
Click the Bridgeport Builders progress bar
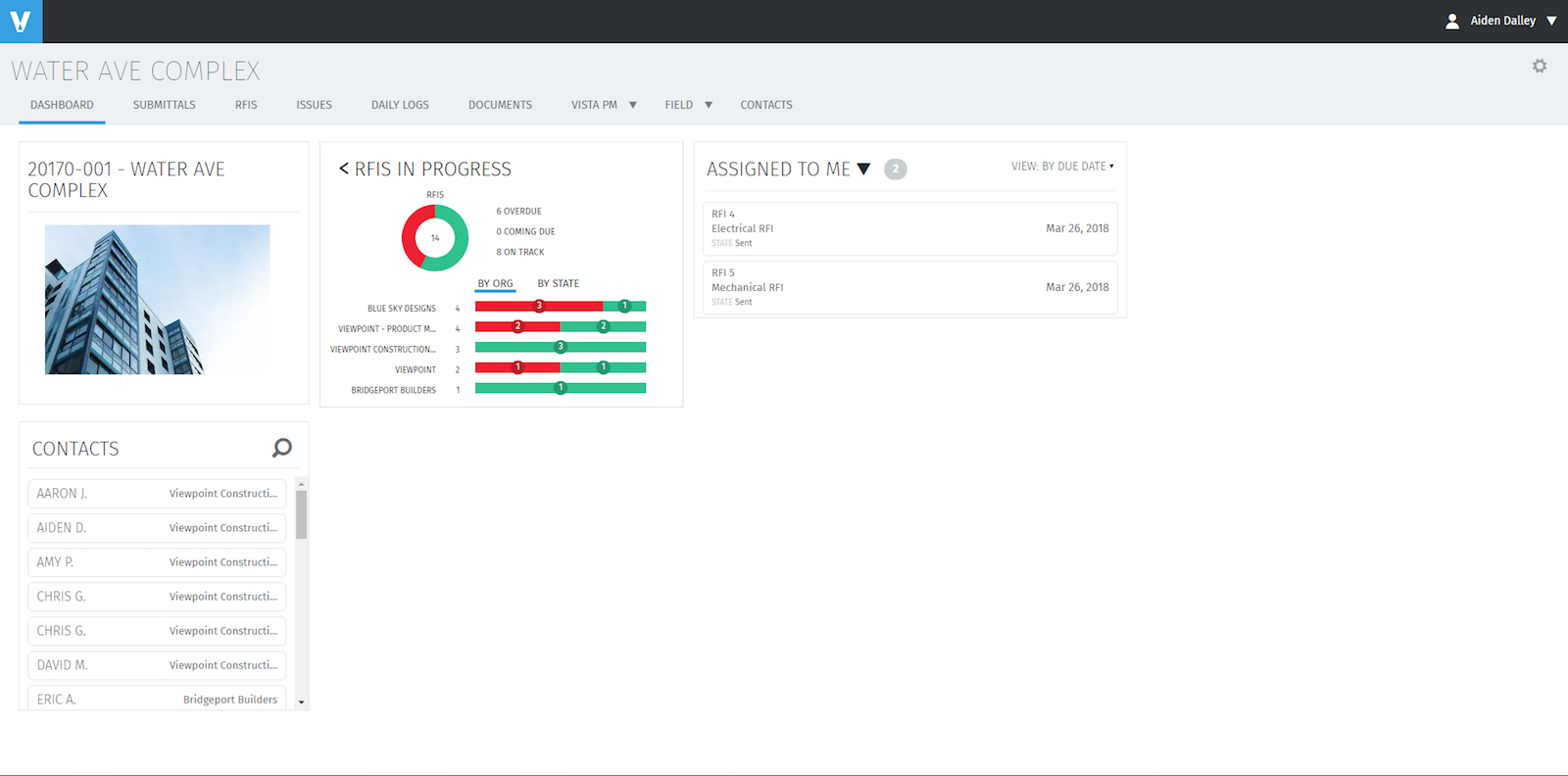pyautogui.click(x=561, y=389)
